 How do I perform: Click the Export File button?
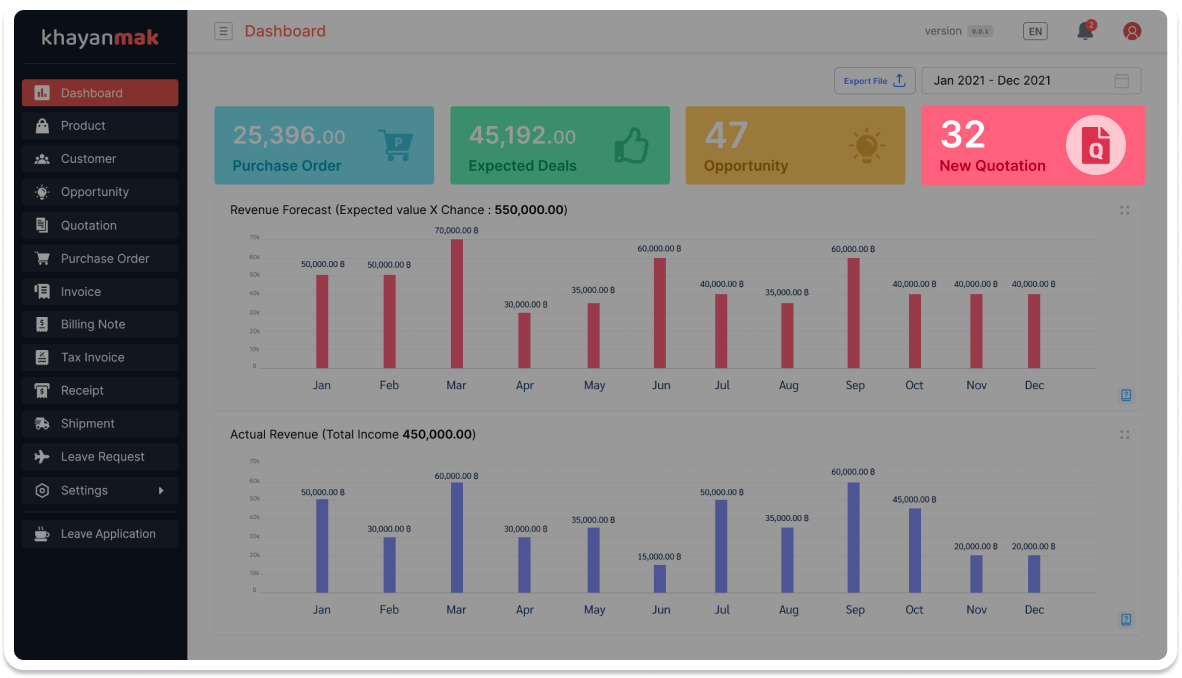click(x=874, y=81)
